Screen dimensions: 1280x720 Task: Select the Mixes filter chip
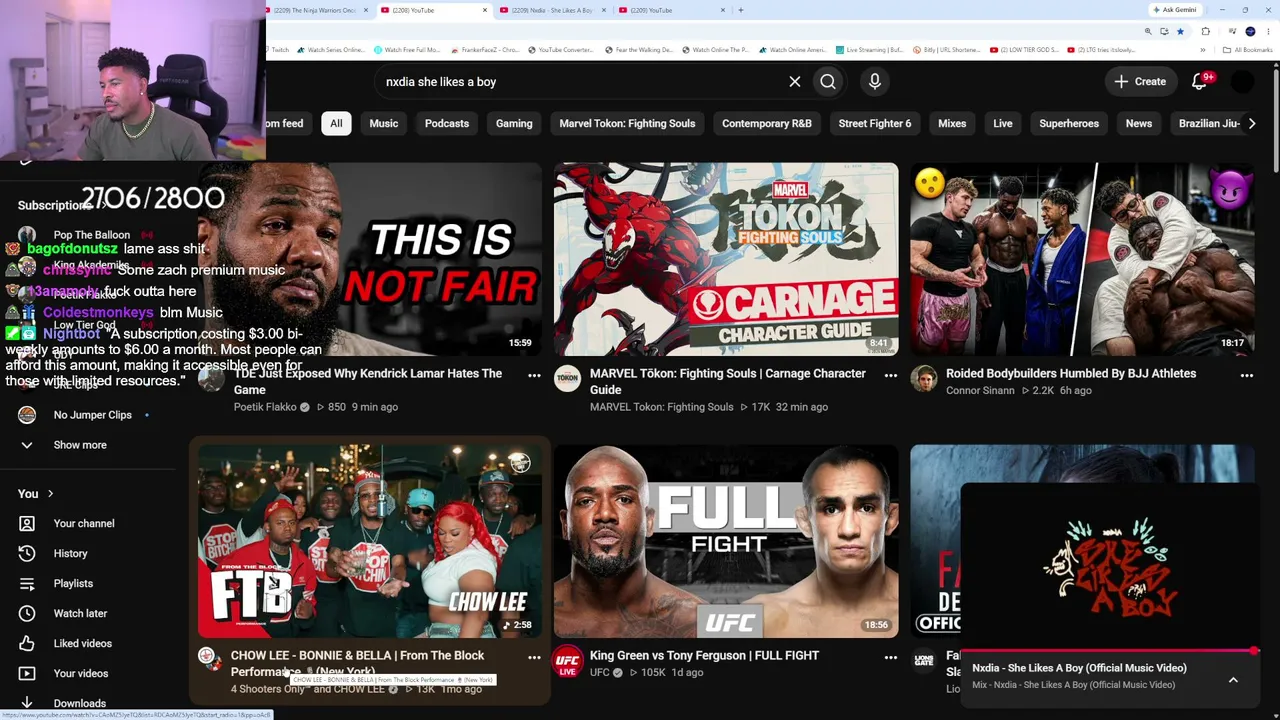952,124
